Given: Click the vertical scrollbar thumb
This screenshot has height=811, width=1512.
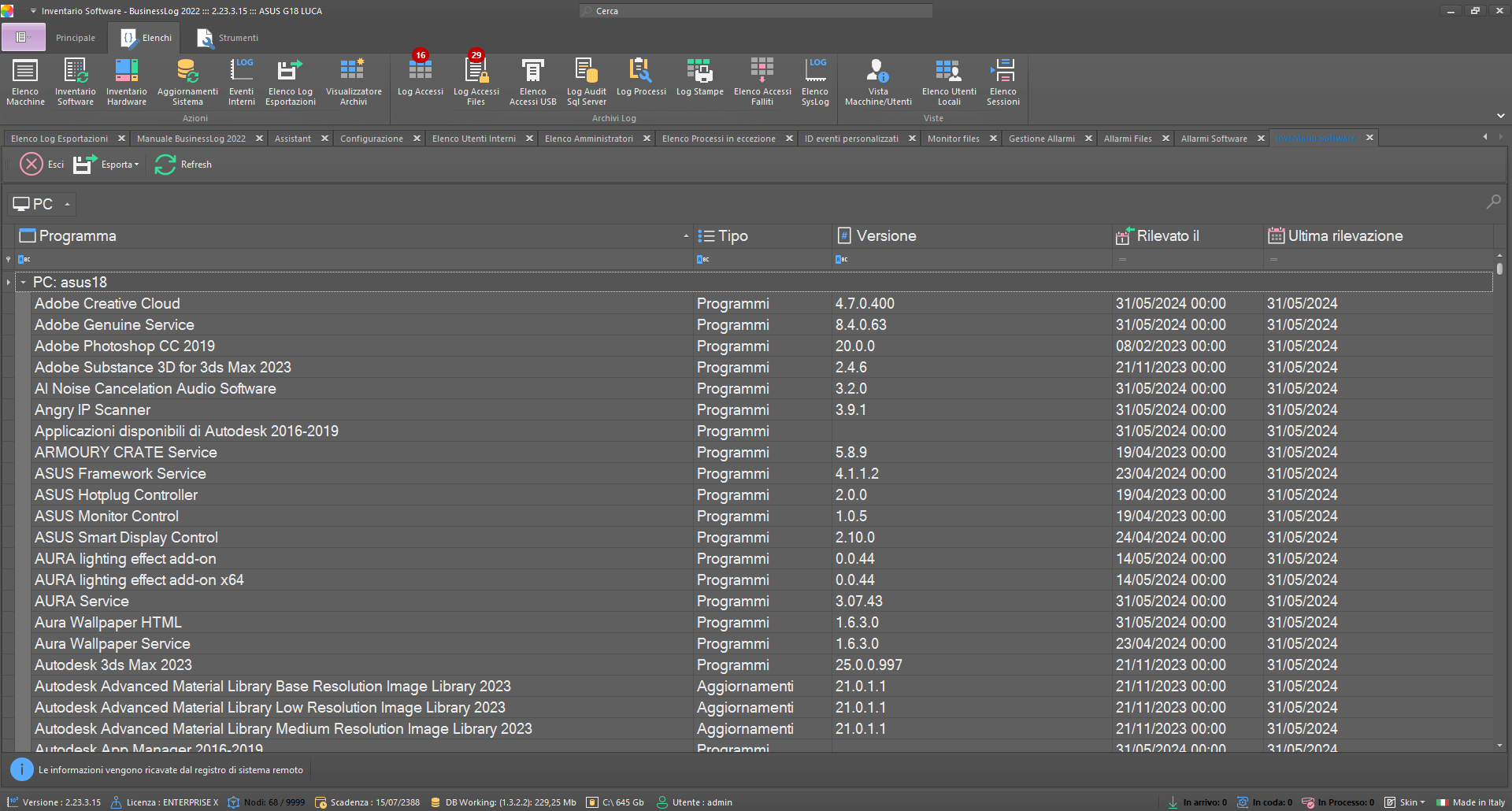Looking at the screenshot, I should click(1499, 268).
